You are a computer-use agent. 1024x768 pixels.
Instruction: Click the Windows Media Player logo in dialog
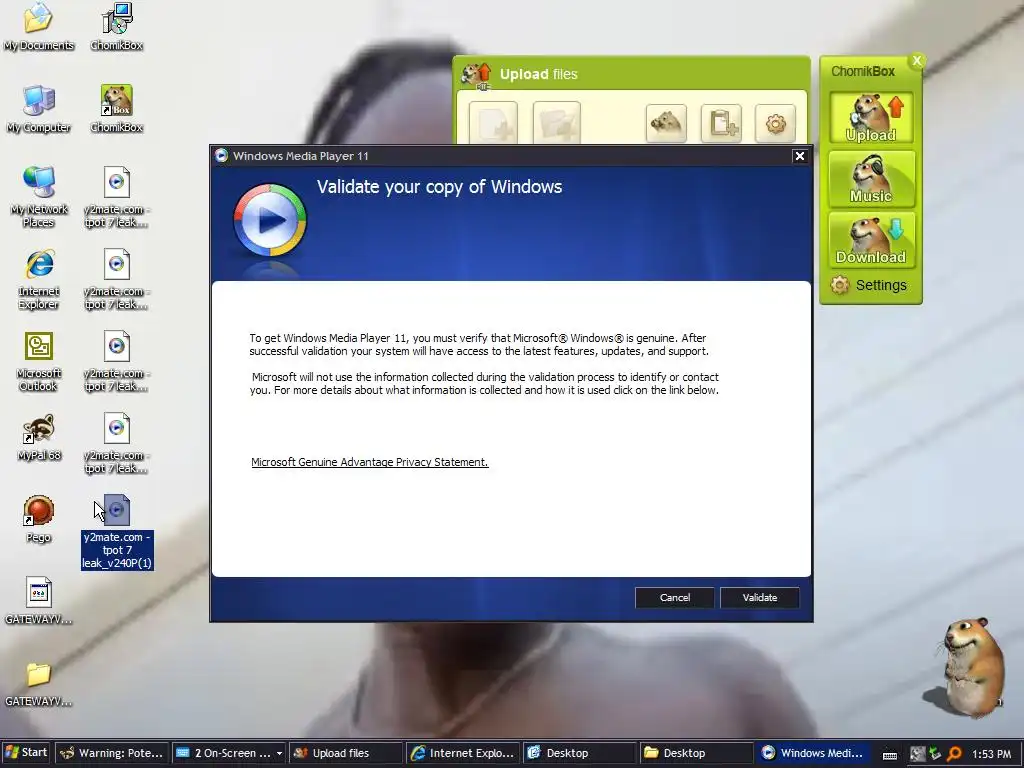tap(270, 221)
